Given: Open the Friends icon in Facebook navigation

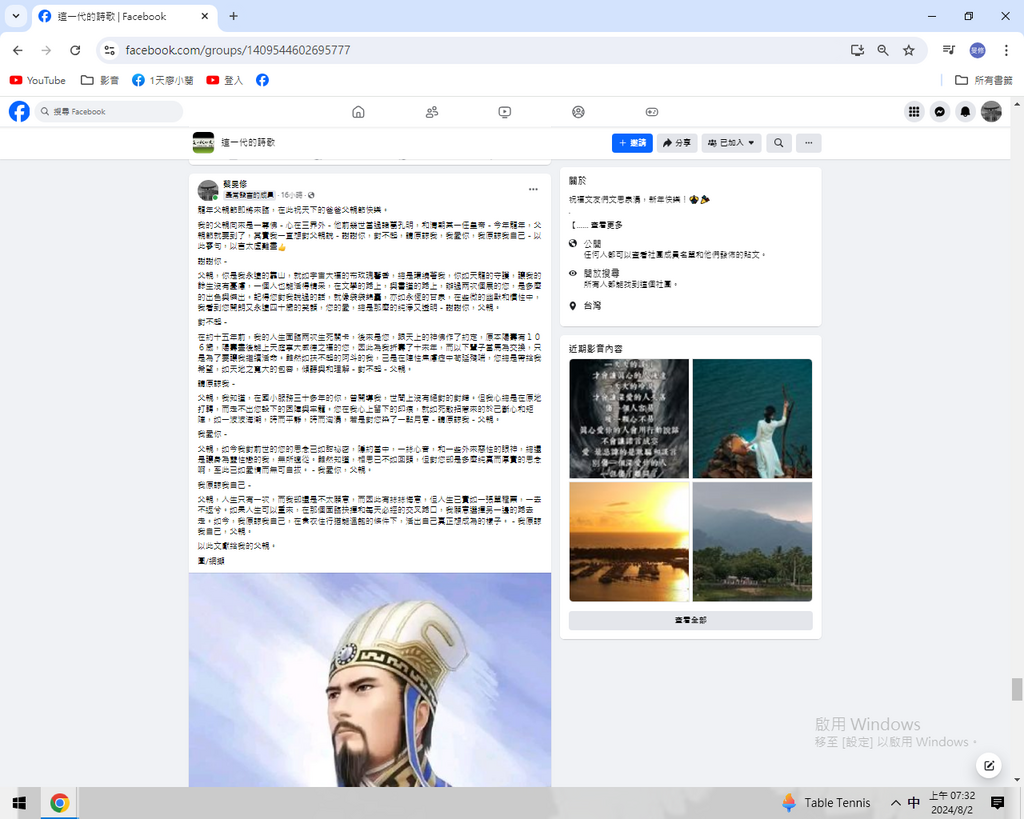Looking at the screenshot, I should coord(432,112).
